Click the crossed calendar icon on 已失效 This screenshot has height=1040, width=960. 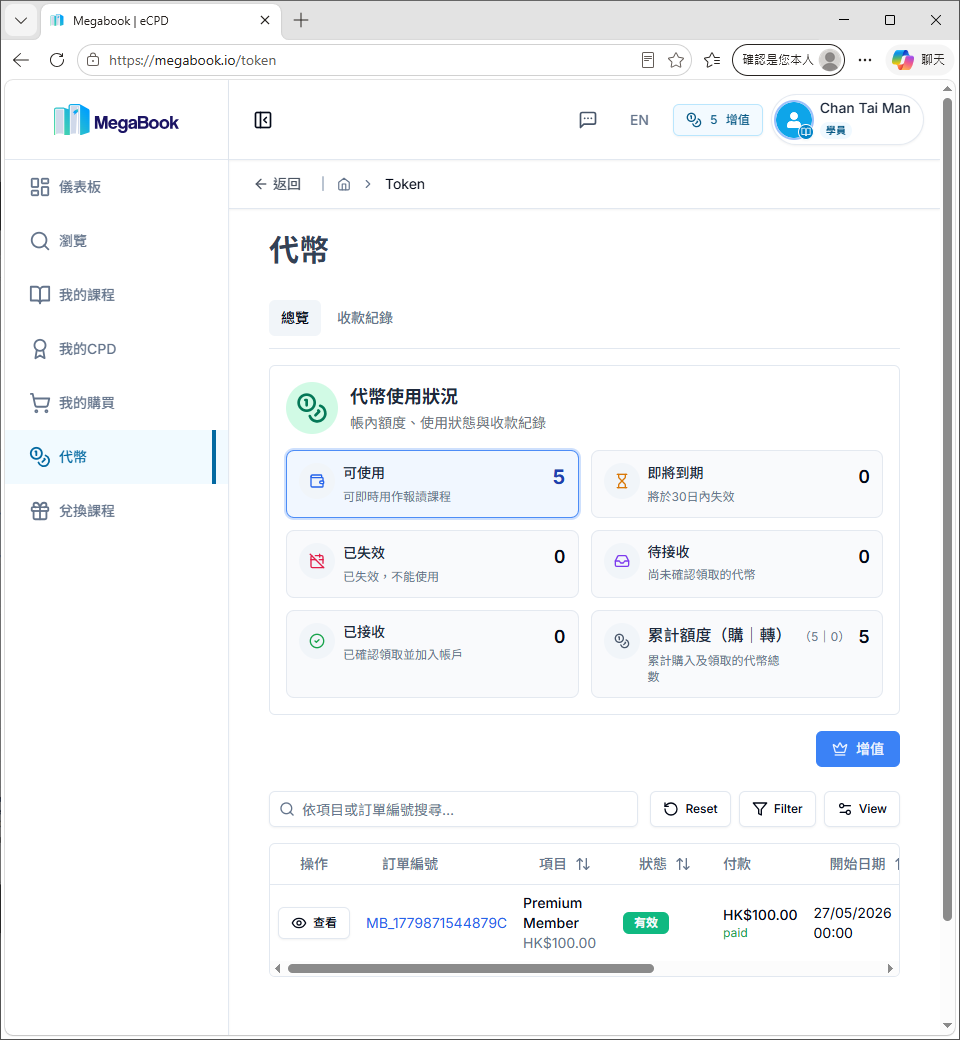pos(317,561)
